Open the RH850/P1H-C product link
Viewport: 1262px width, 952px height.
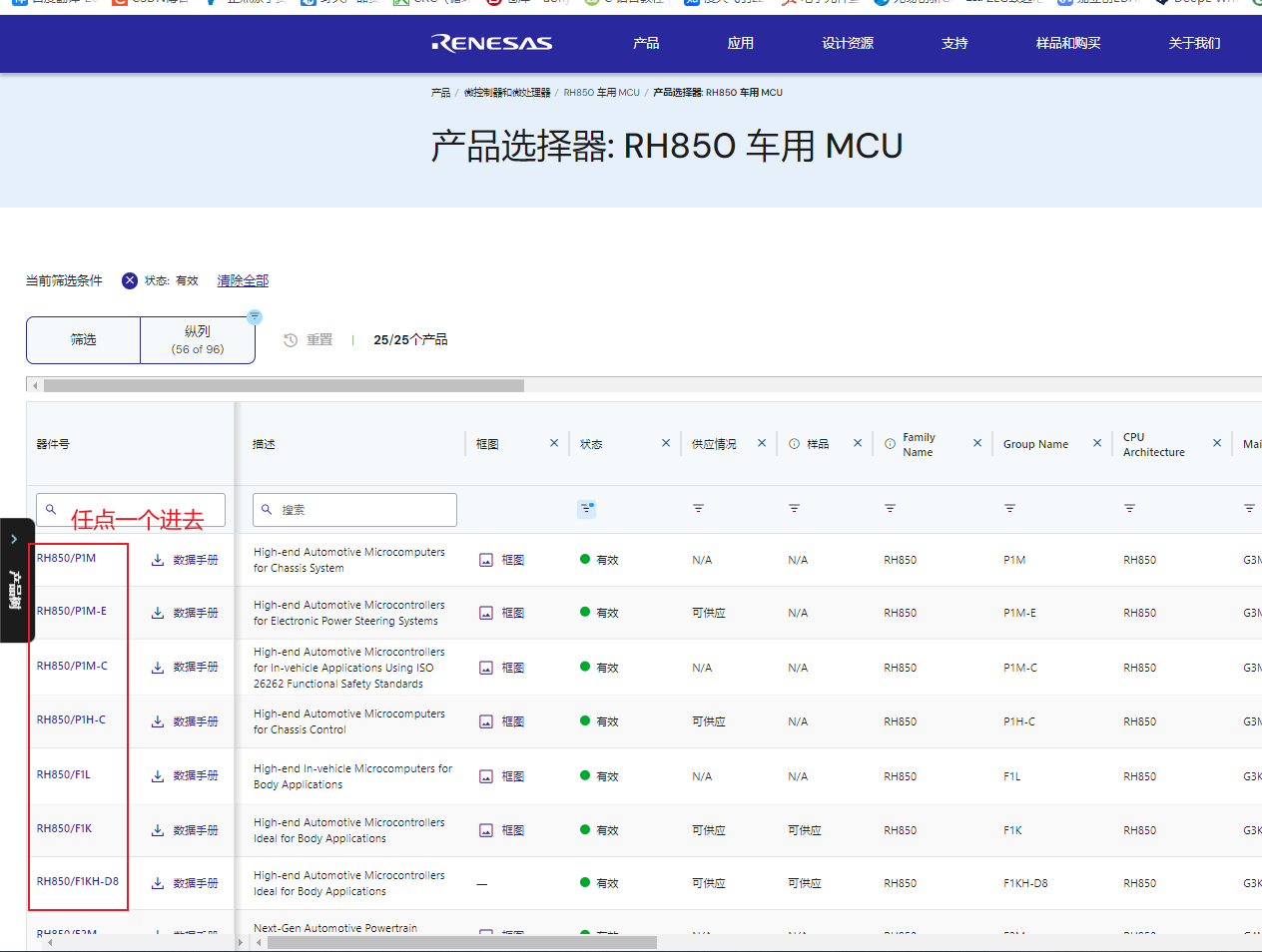click(x=71, y=719)
